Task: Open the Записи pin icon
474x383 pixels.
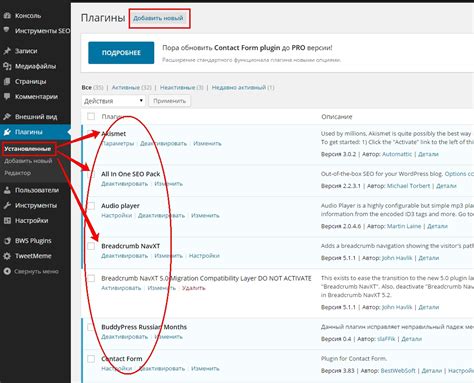Action: tap(7, 51)
